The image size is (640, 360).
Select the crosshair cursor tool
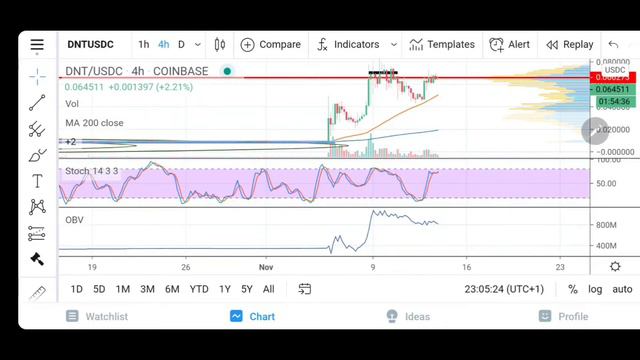click(x=37, y=76)
